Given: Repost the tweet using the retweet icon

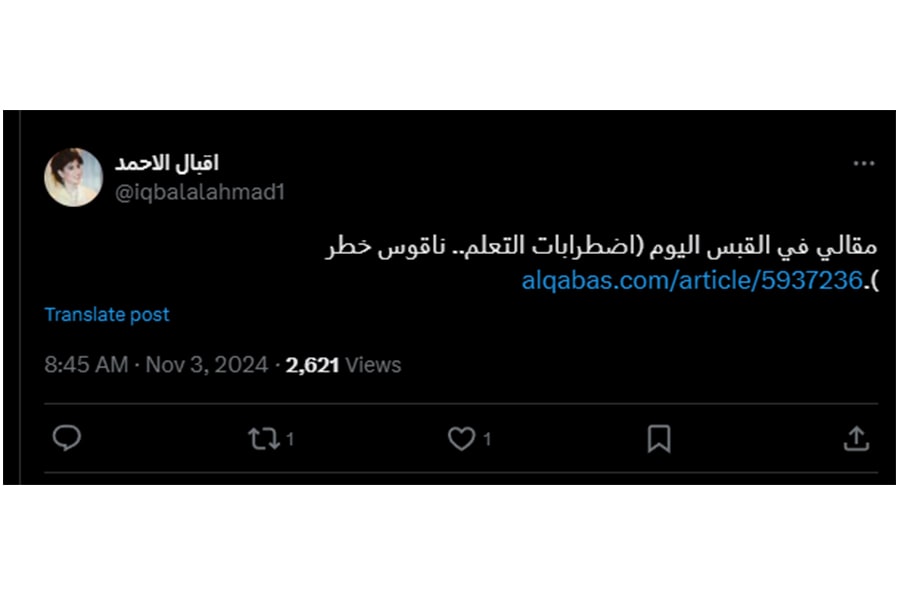Looking at the screenshot, I should point(263,439).
